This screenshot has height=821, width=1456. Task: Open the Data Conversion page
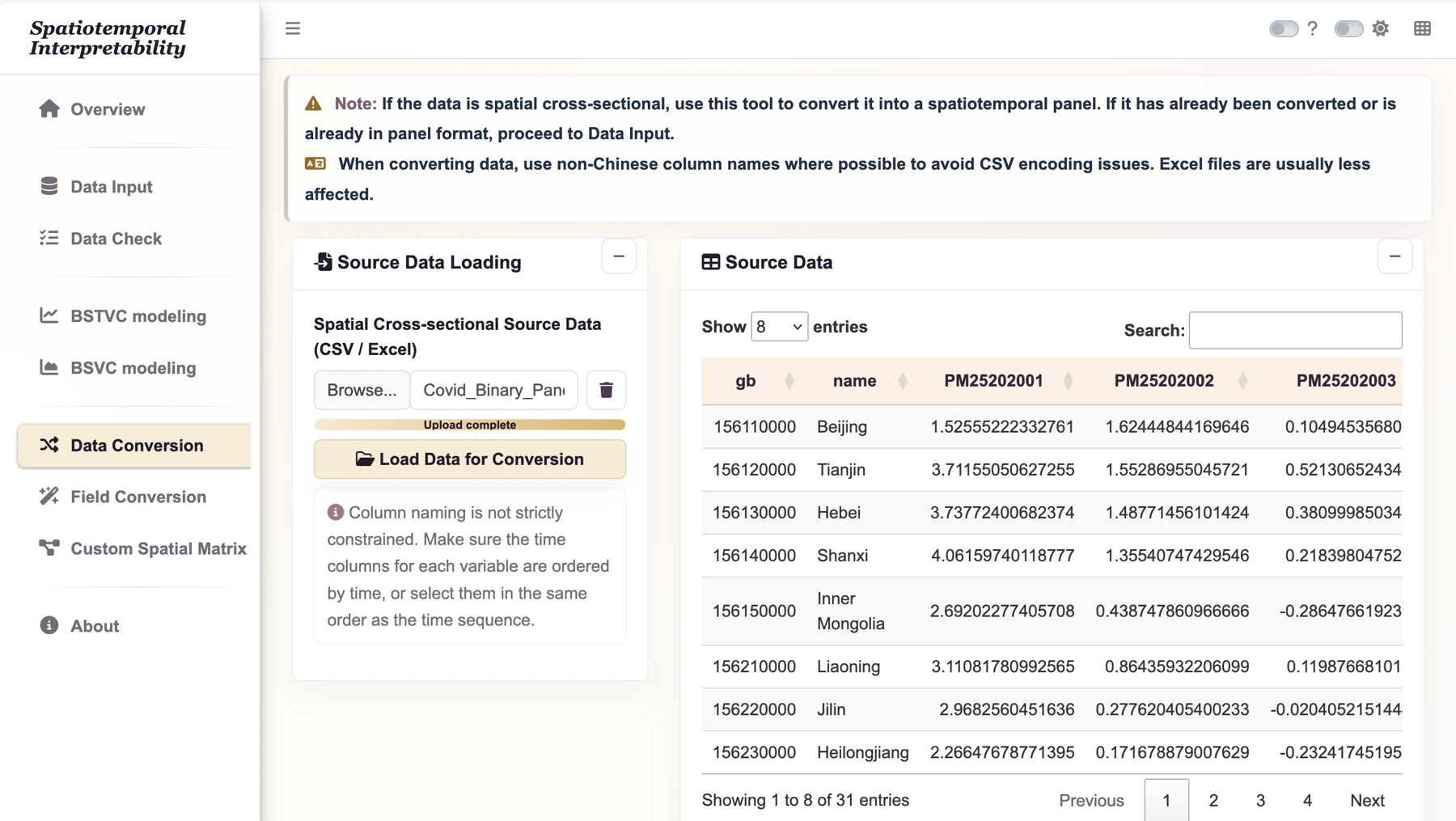[133, 446]
